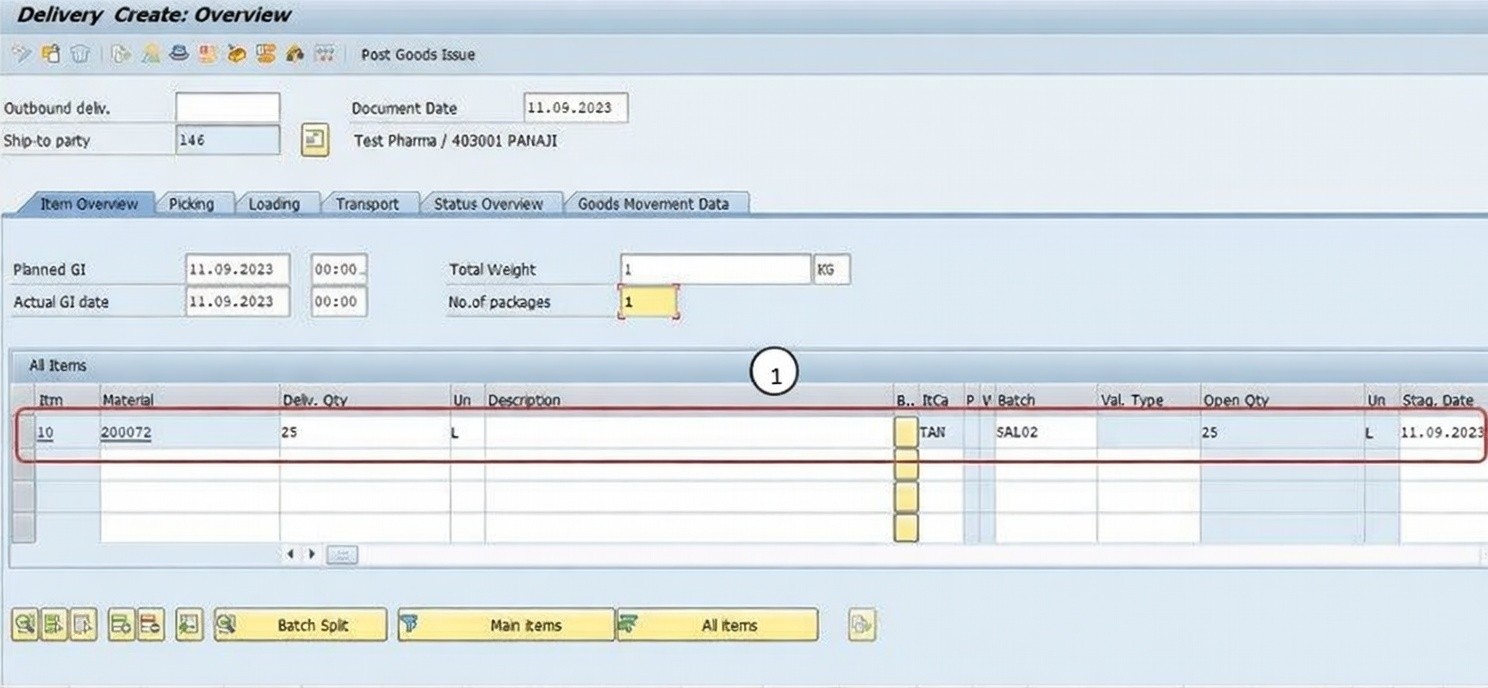Show everything with the All items button

pos(717,625)
